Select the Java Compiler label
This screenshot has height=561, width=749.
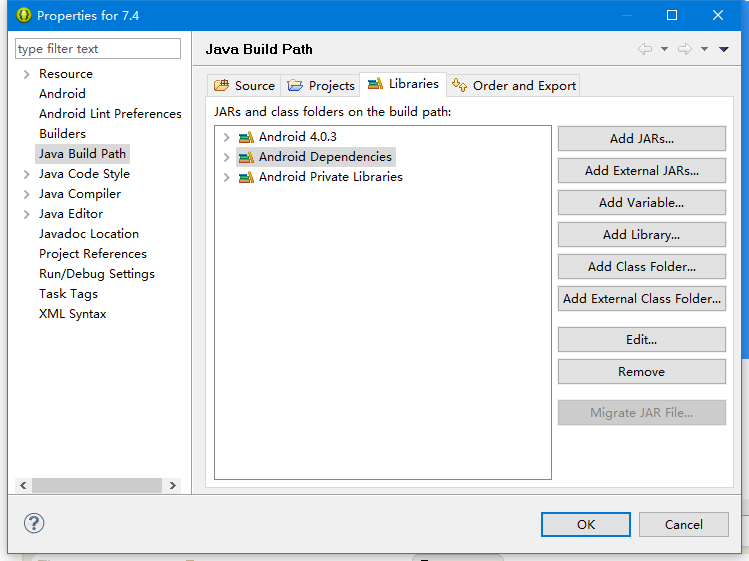point(80,194)
